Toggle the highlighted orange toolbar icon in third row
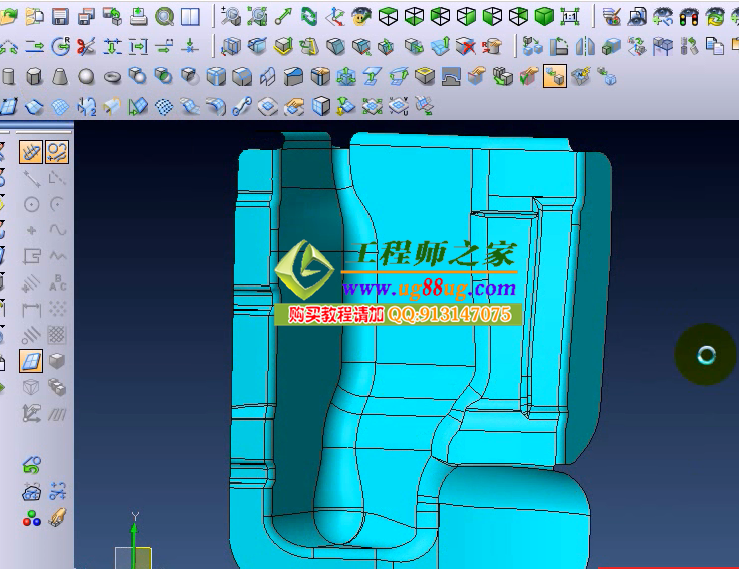739x569 pixels. [x=554, y=77]
